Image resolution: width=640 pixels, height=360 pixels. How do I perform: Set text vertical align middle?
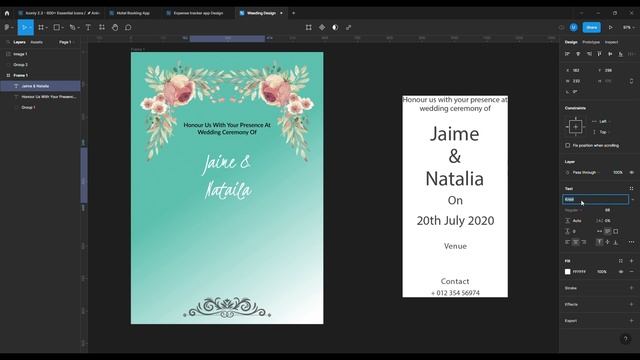607,242
